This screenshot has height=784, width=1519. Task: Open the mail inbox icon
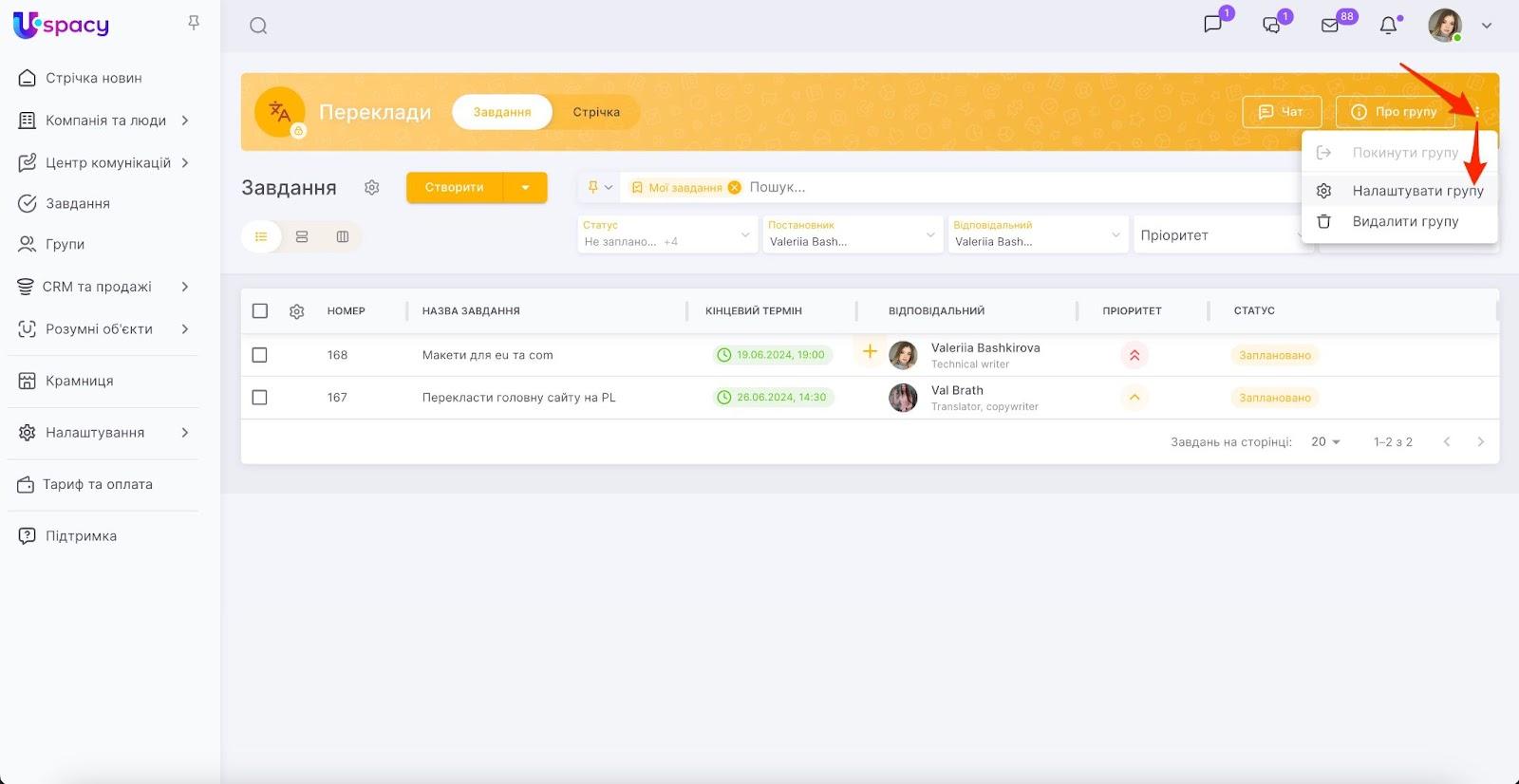1330,26
